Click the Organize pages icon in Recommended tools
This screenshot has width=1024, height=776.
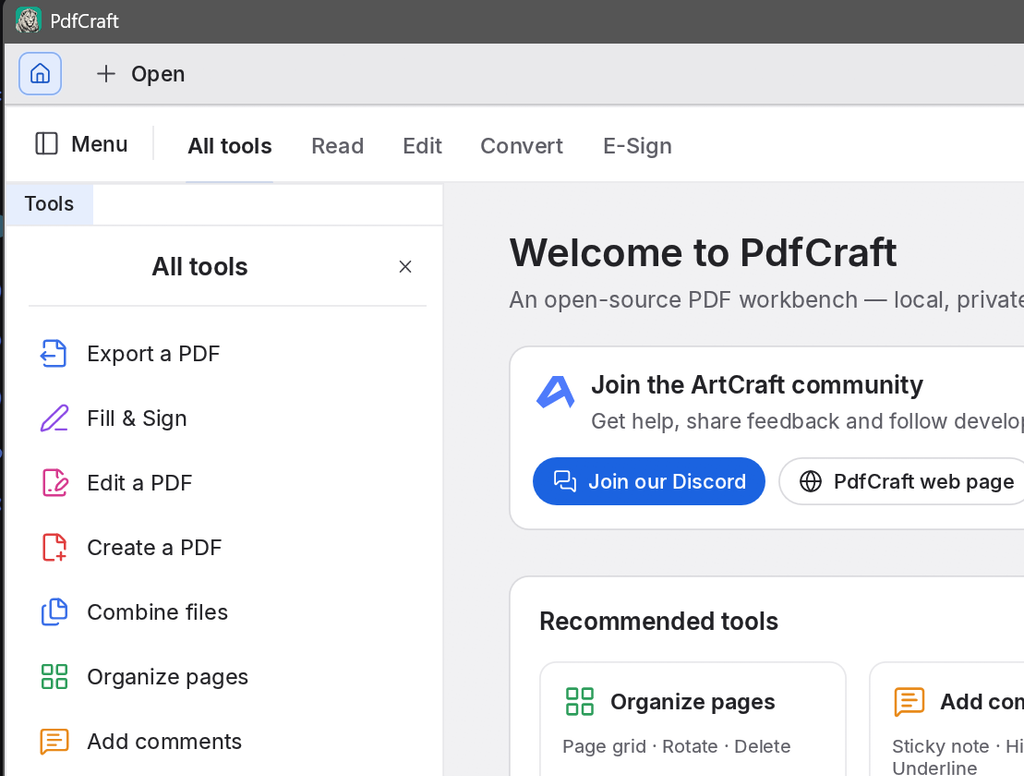tap(580, 702)
